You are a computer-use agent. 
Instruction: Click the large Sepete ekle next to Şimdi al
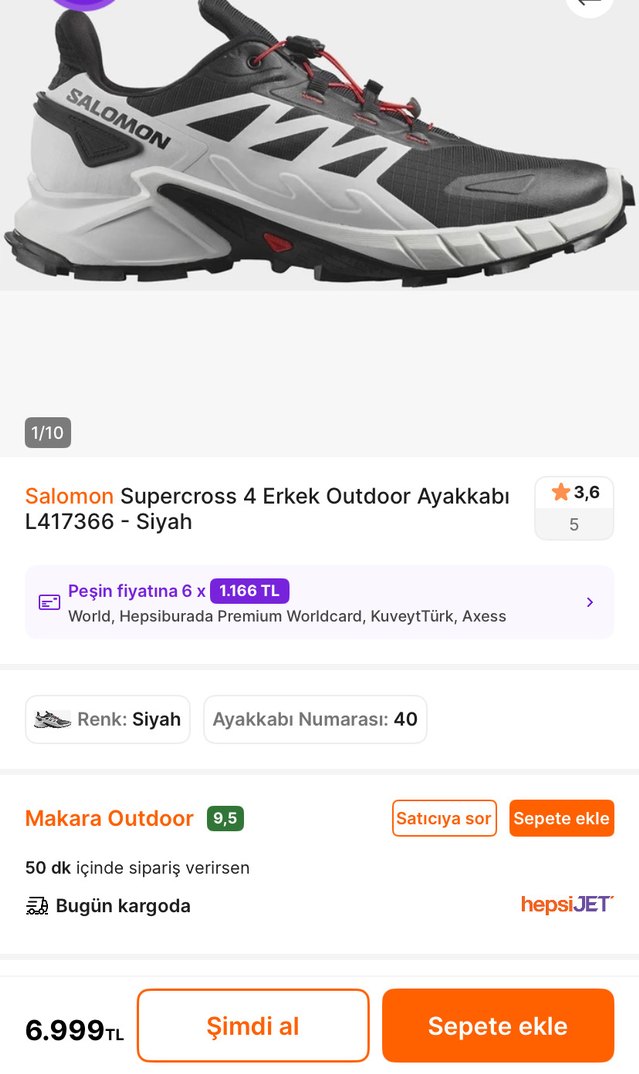497,1025
